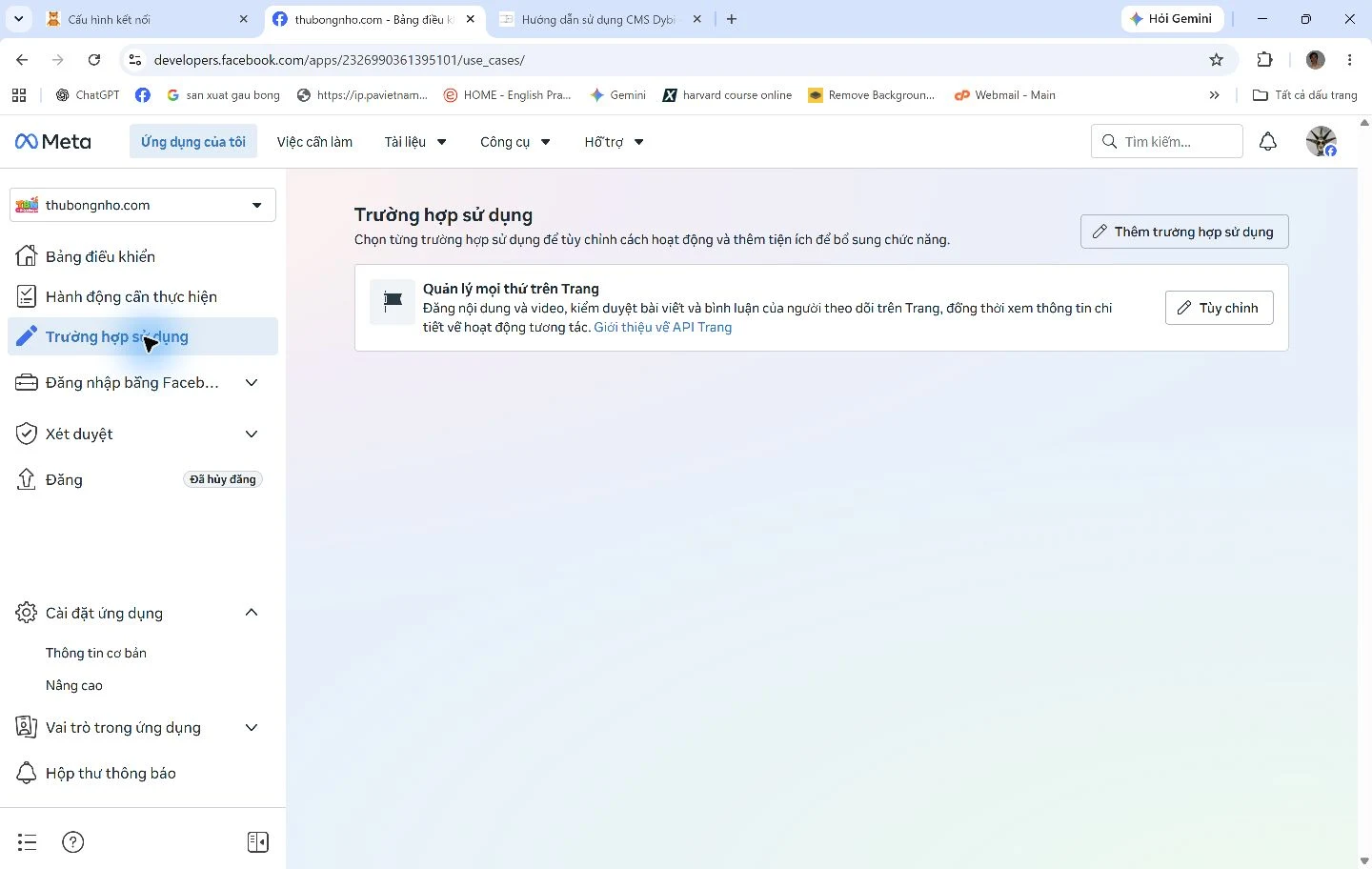View site information icon in address bar
The width and height of the screenshot is (1372, 869).
136,60
